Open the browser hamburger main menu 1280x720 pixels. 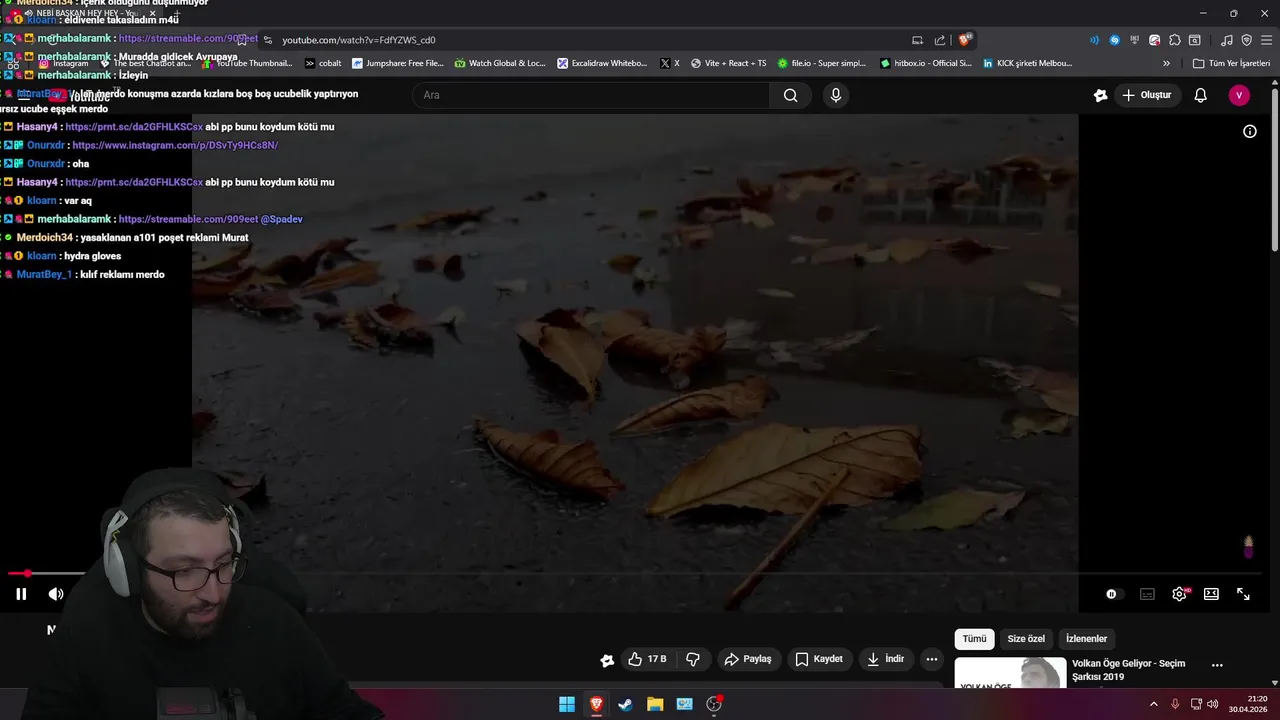pos(1266,40)
